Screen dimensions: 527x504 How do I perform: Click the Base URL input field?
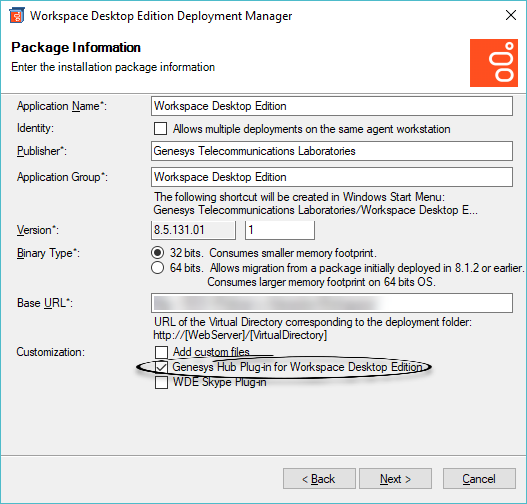332,303
